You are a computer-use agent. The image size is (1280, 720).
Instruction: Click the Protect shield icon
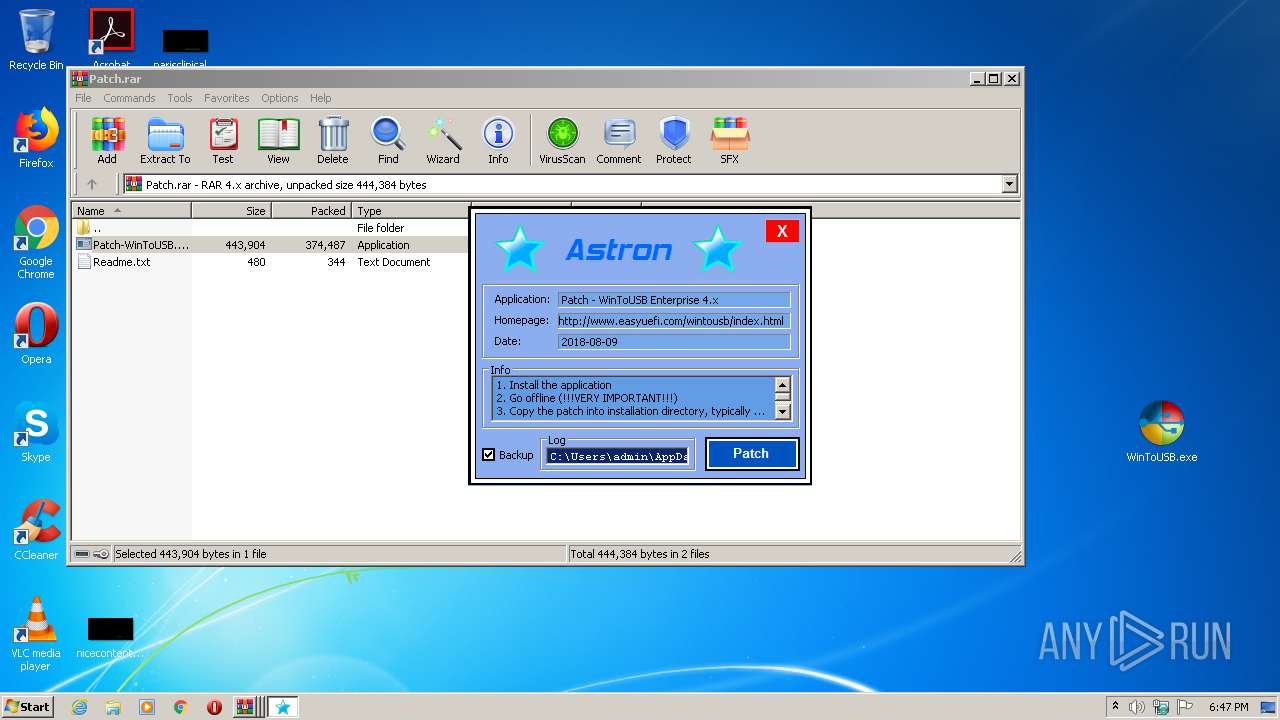click(x=674, y=141)
